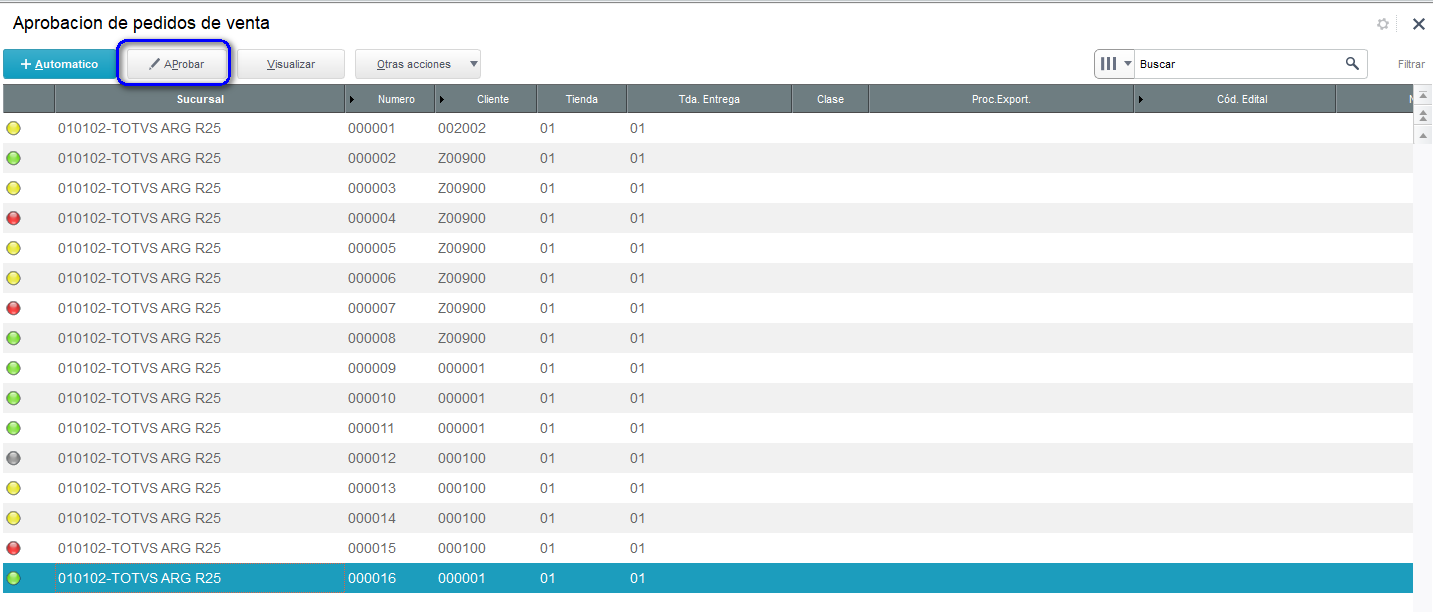Select order number 000014
The width and height of the screenshot is (1433, 612).
[x=372, y=518]
